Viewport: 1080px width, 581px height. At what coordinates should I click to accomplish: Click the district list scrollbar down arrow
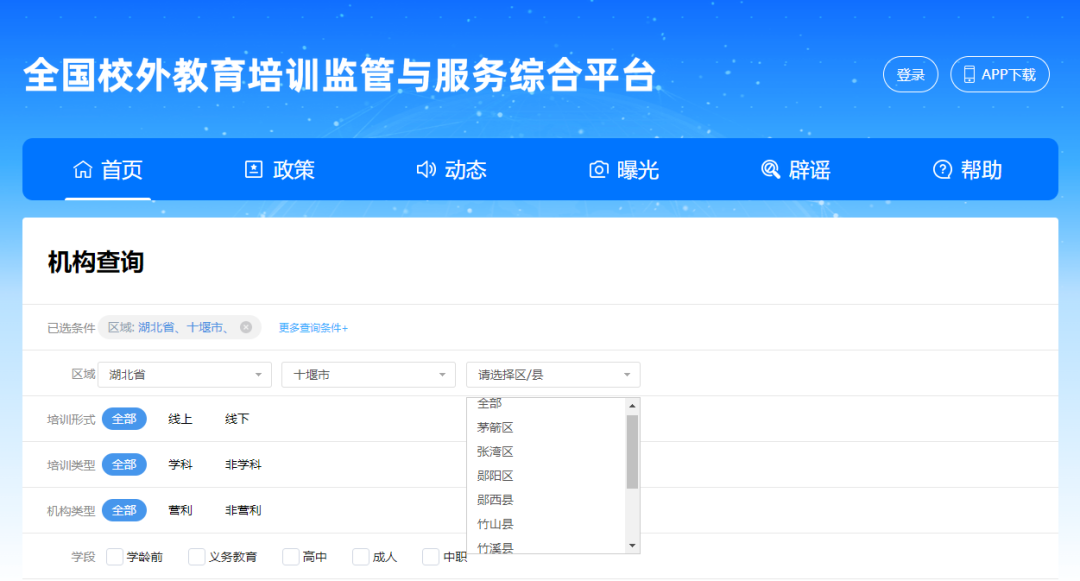(632, 546)
